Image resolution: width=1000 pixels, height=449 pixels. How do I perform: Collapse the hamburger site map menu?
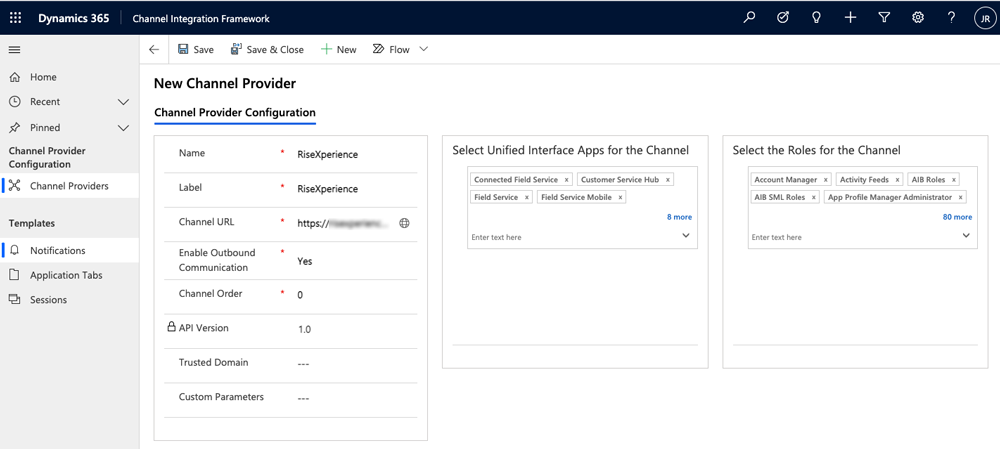pos(15,50)
